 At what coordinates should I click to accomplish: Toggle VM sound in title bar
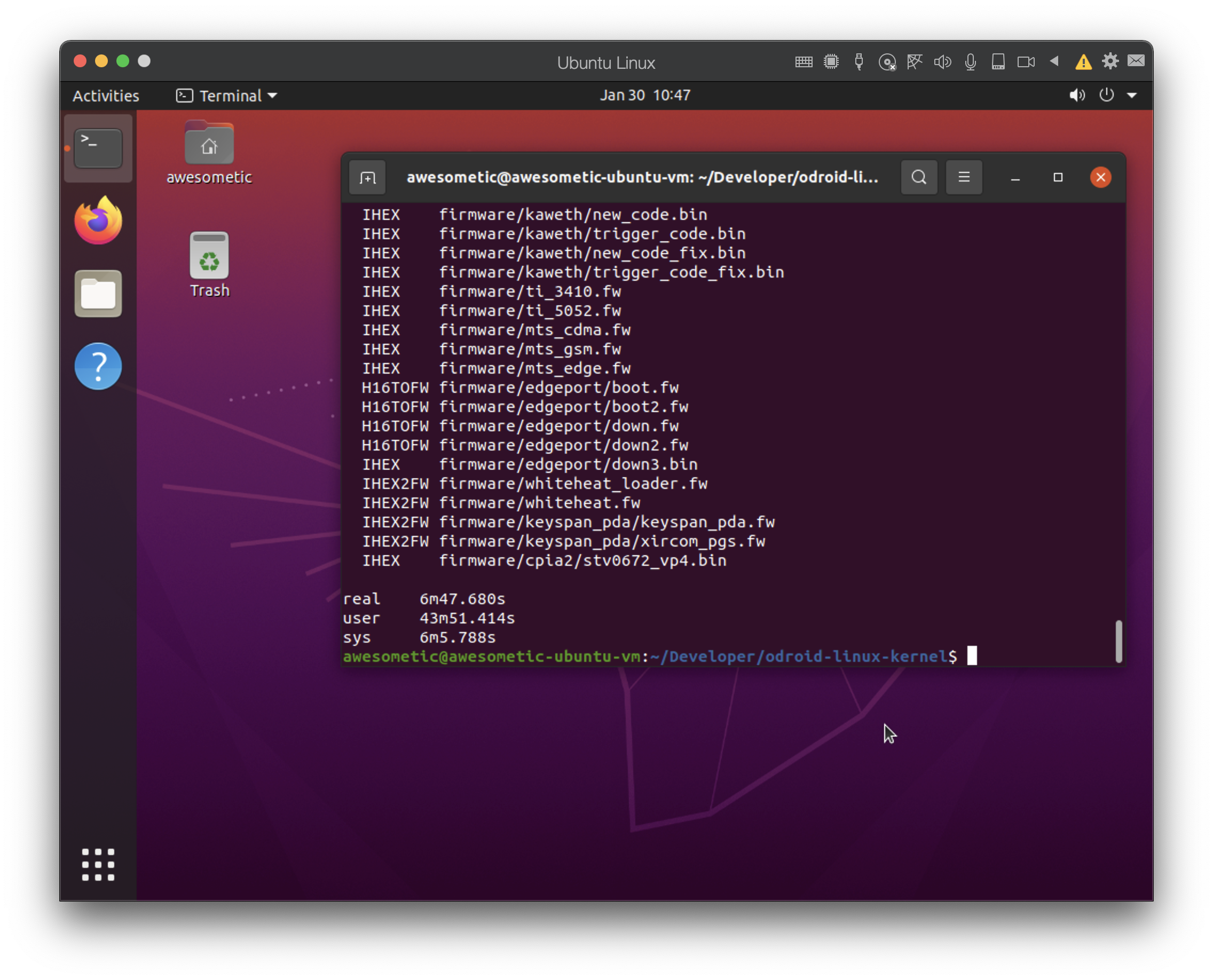(x=942, y=61)
